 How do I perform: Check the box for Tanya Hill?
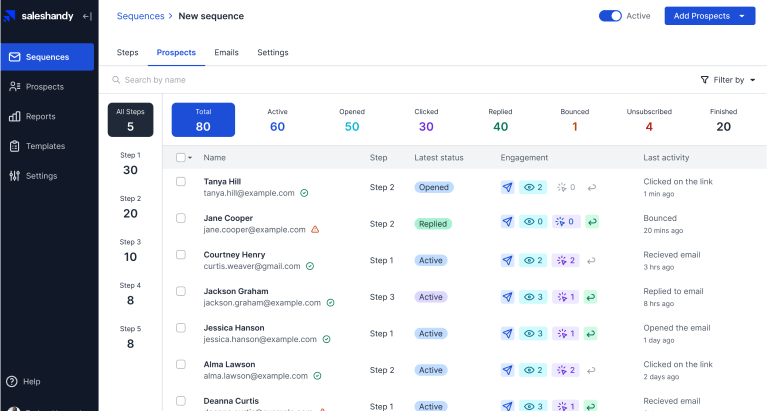[181, 181]
